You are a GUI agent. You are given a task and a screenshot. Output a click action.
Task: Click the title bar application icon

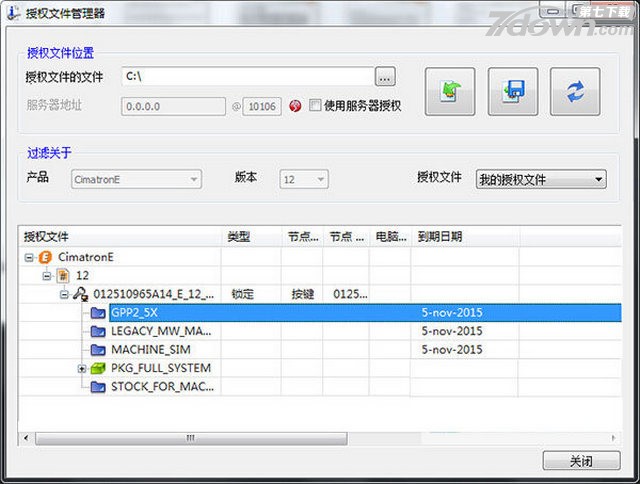pyautogui.click(x=13, y=13)
